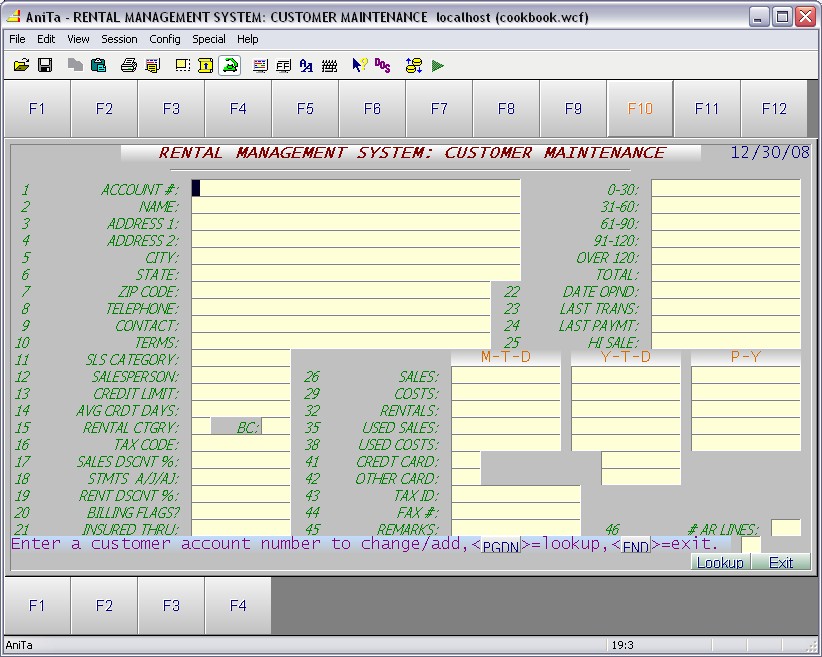
Task: Open the Edit menu
Action: pos(46,39)
